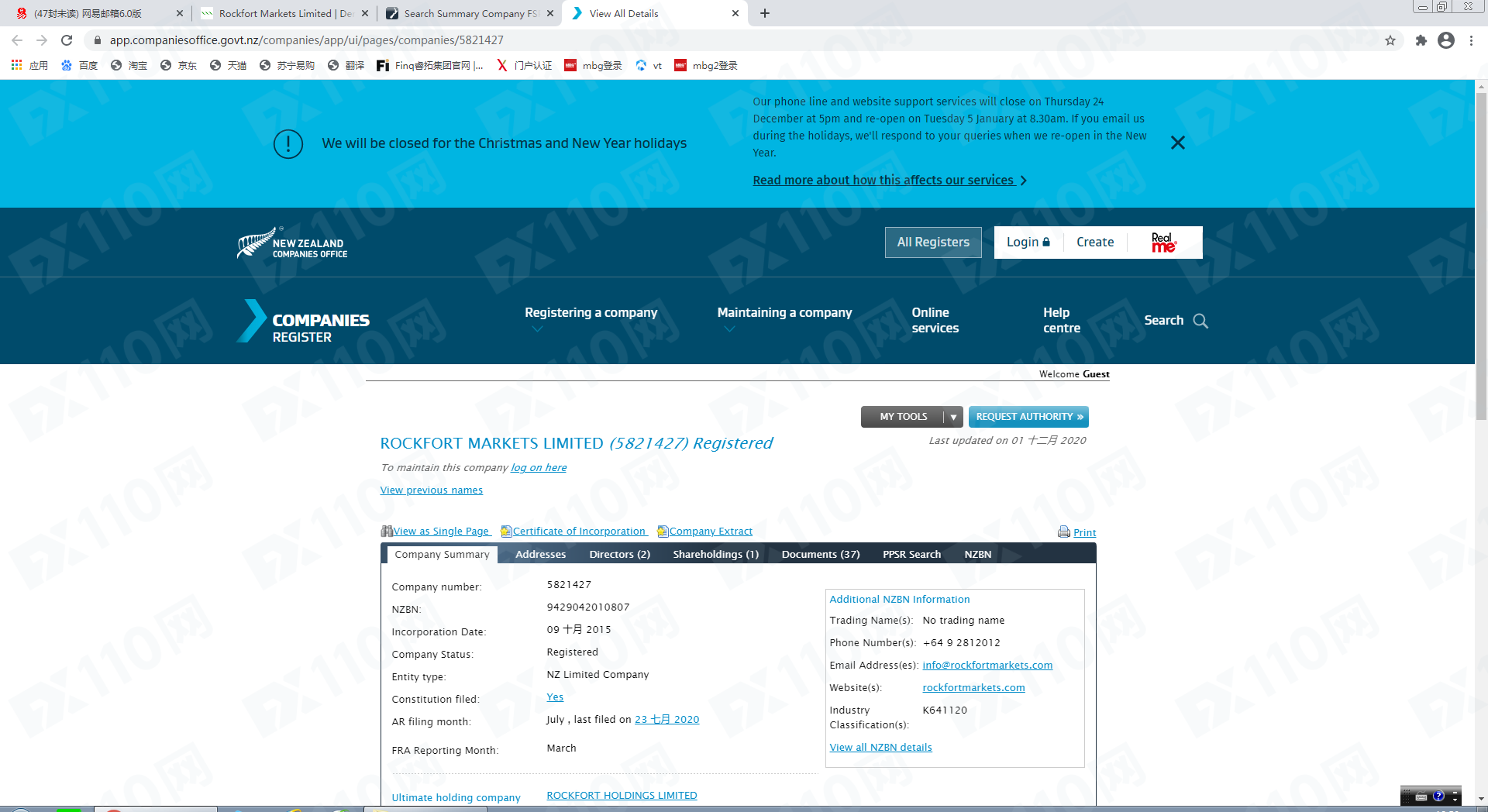1488x812 pixels.
Task: Click the Request Authority button
Action: [1028, 417]
